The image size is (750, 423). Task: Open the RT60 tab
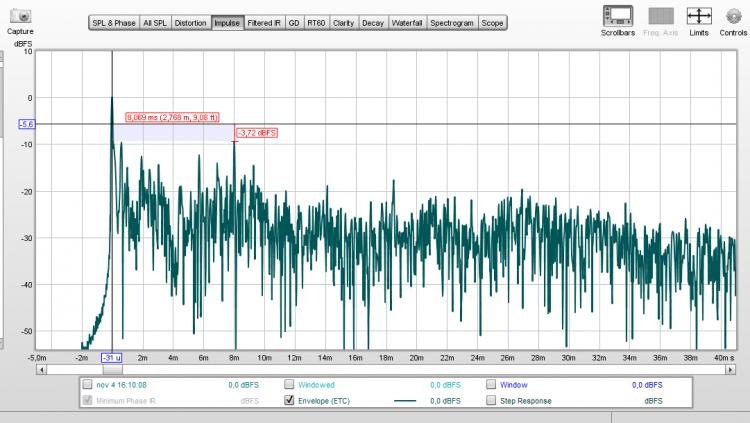(x=316, y=23)
